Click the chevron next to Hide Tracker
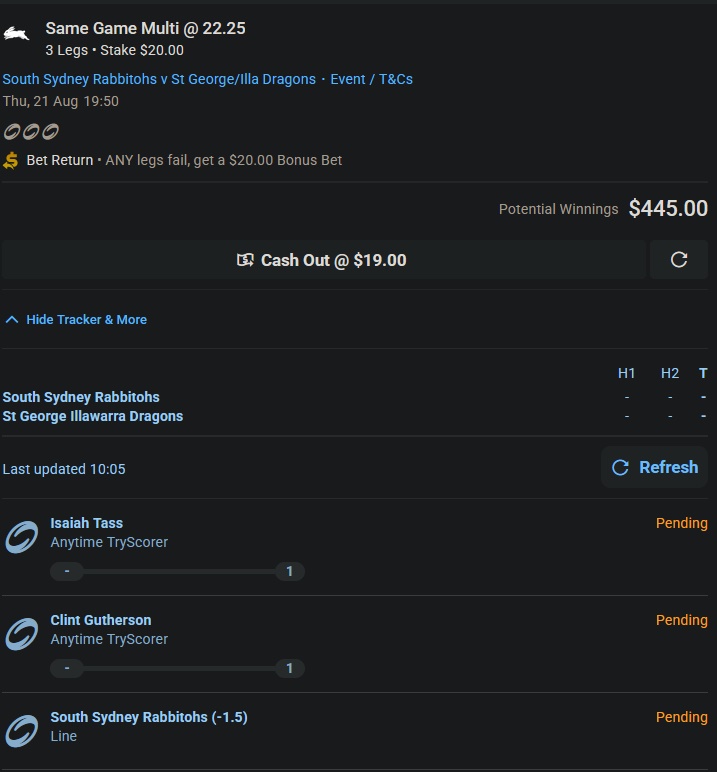 pyautogui.click(x=12, y=320)
